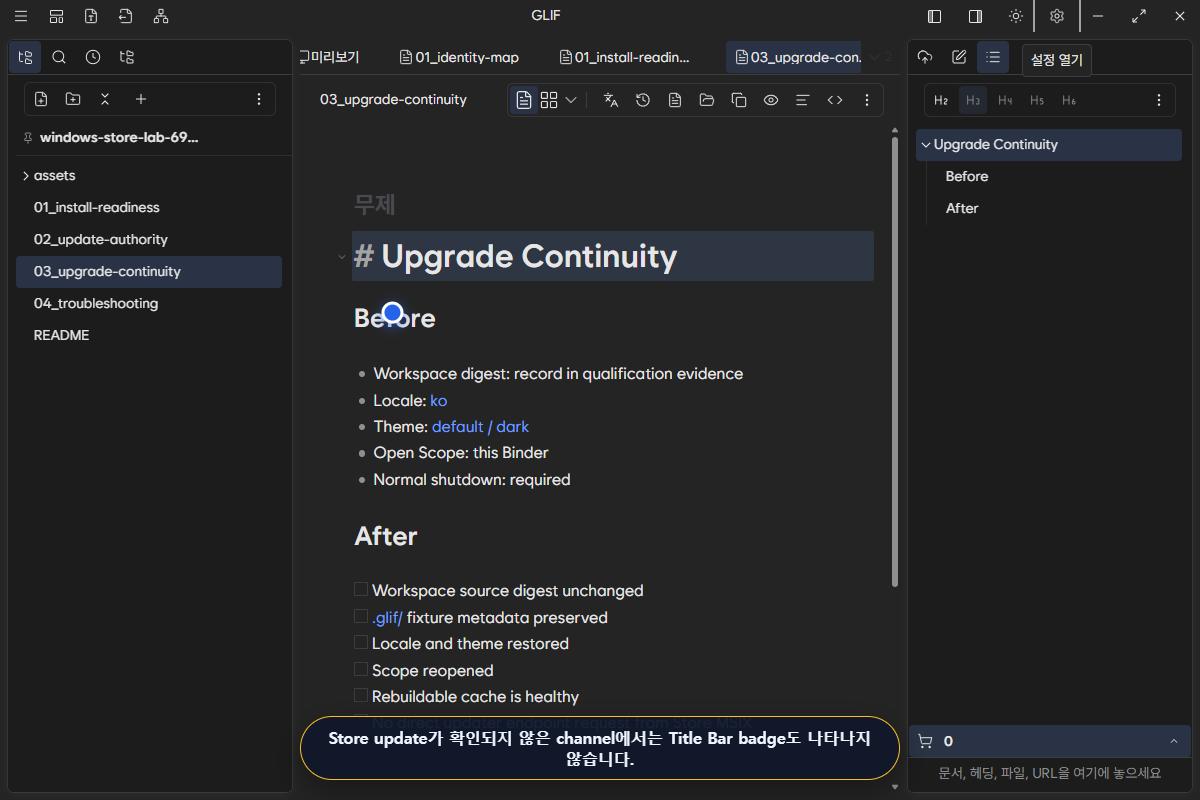Select the file tree sidebar tab
Screen dimensions: 1200x800
pyautogui.click(x=26, y=57)
